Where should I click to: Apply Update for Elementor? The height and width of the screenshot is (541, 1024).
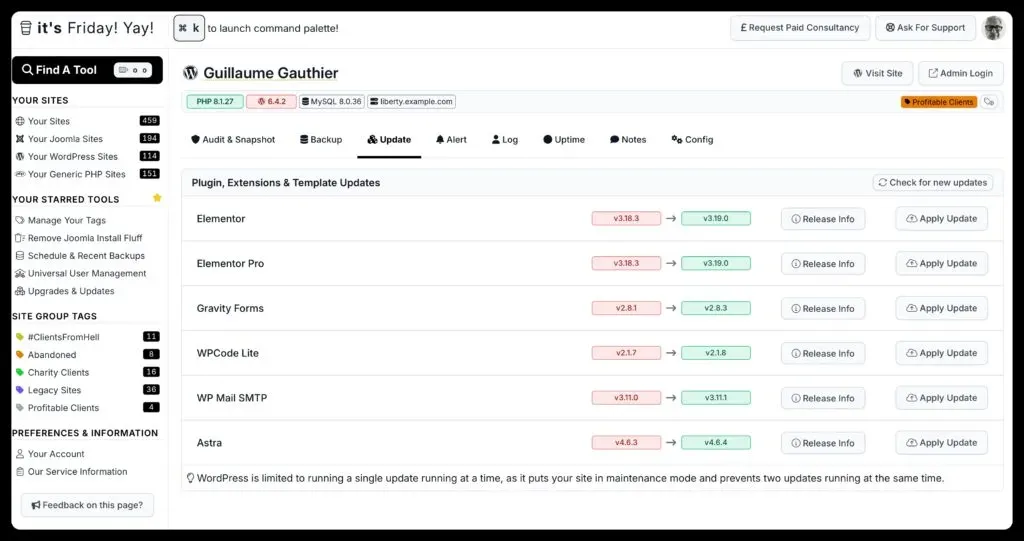click(x=941, y=219)
